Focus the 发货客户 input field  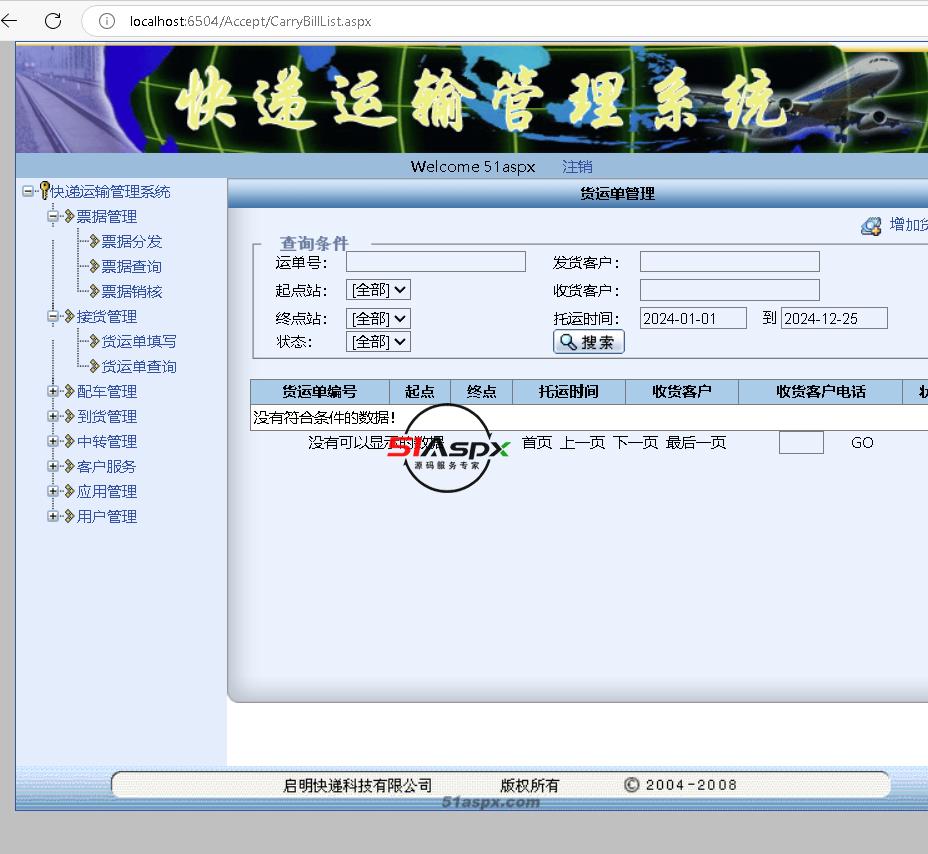[730, 262]
